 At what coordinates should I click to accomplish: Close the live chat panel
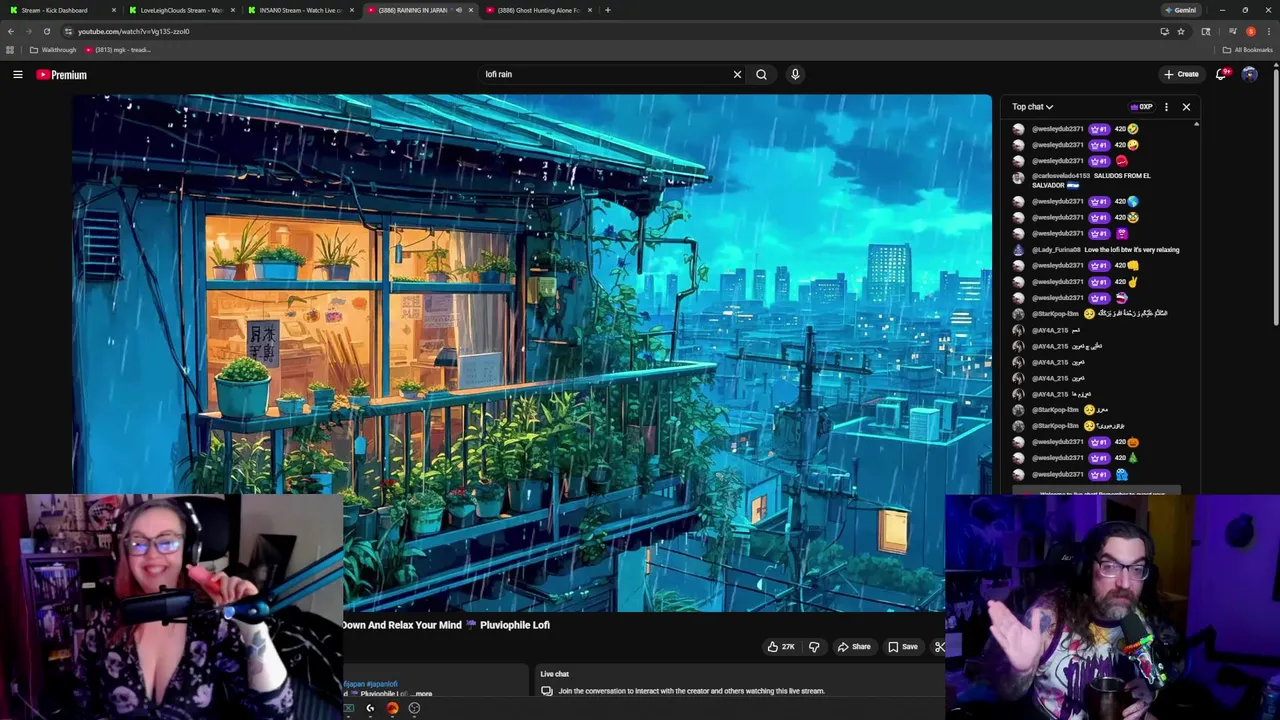click(1186, 107)
